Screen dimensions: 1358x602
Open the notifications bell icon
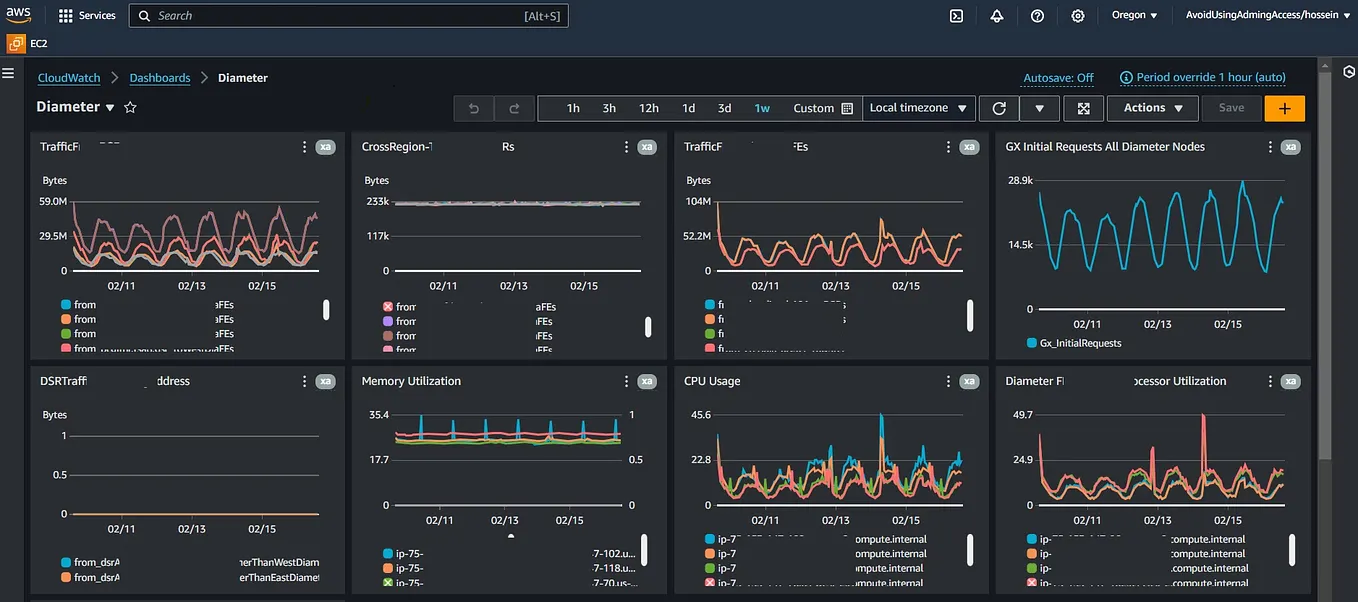pyautogui.click(x=997, y=16)
